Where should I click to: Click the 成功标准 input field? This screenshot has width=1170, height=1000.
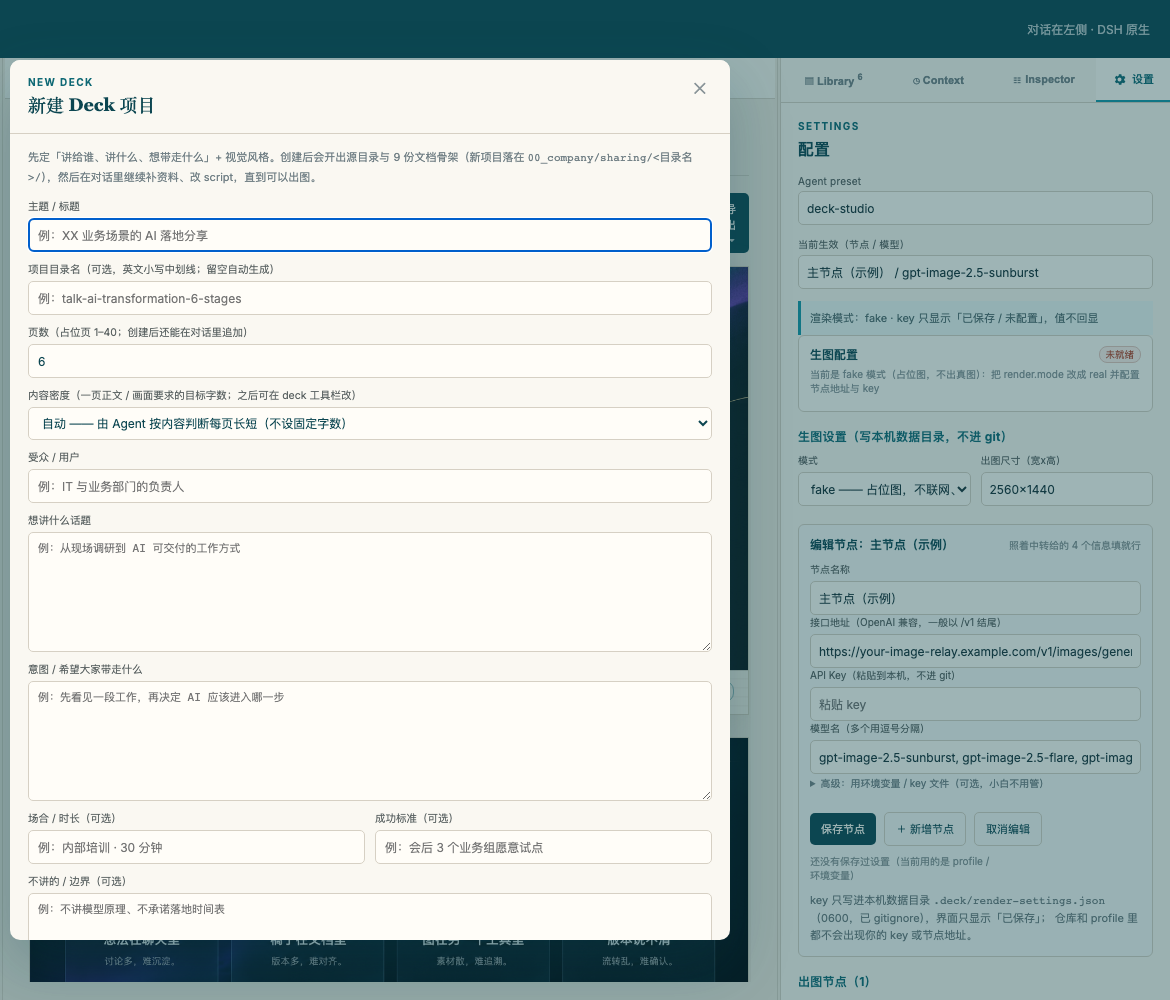[x=543, y=847]
